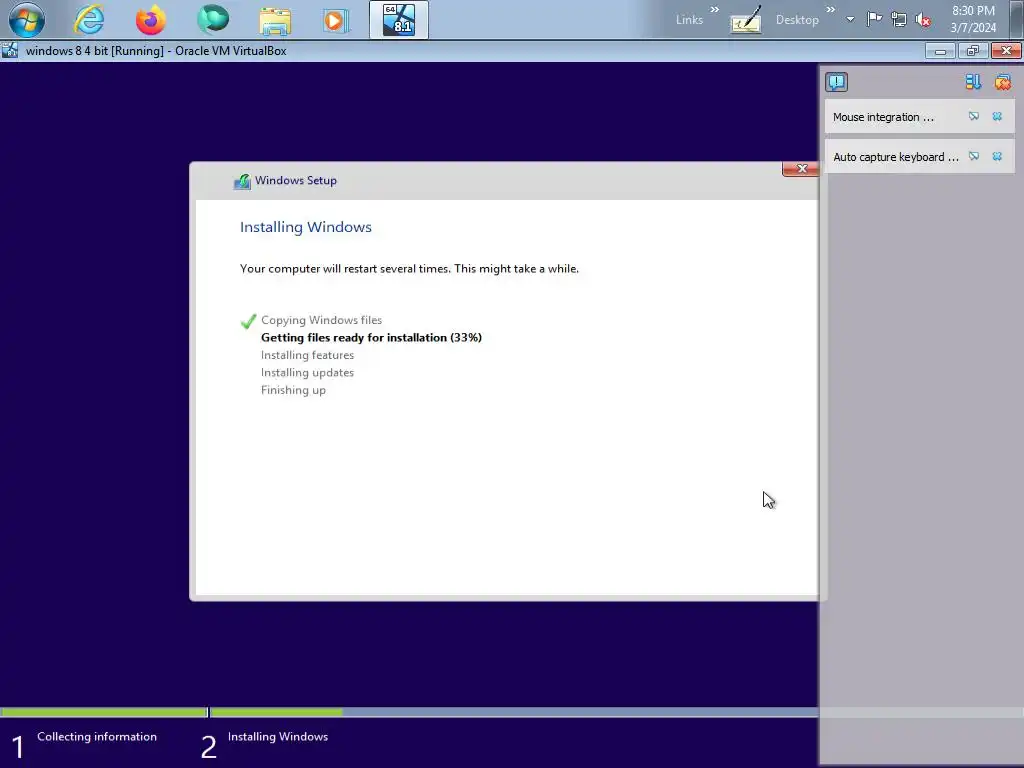
Task: Click the VirtualBox window title bar icon
Action: [x=10, y=50]
